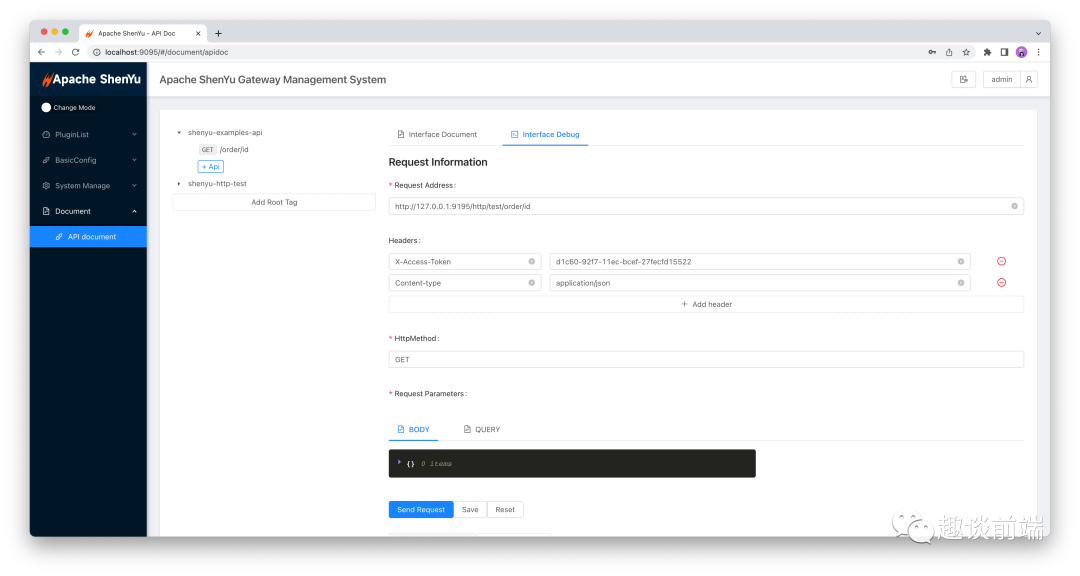
Task: Switch to Interface Document tab
Action: click(x=437, y=134)
